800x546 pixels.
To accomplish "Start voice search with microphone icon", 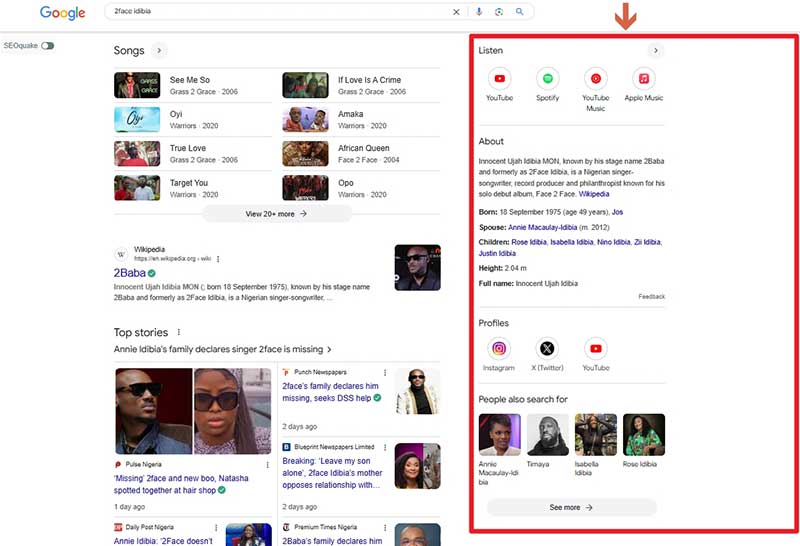I will [x=479, y=11].
